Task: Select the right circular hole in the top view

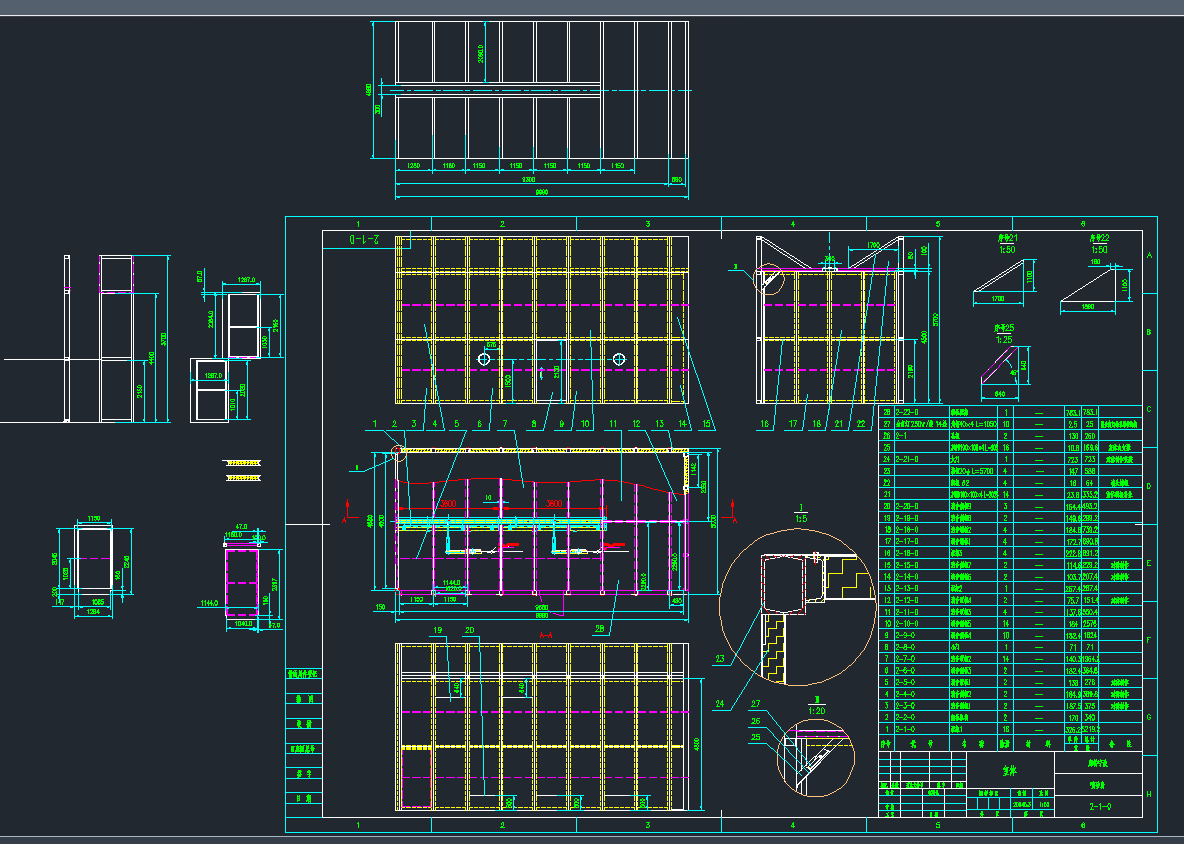Action: click(620, 358)
